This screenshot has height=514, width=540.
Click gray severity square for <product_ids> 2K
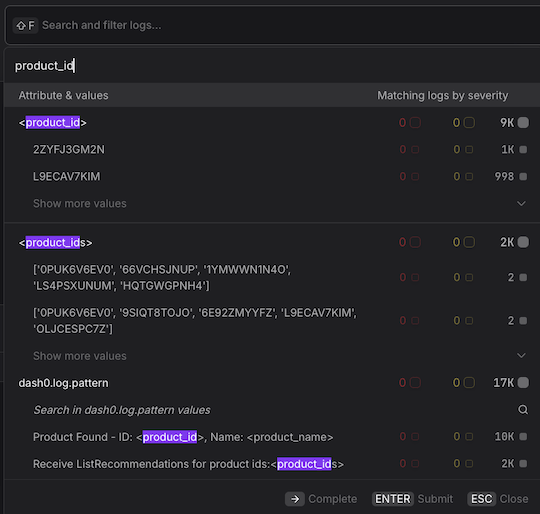point(523,242)
